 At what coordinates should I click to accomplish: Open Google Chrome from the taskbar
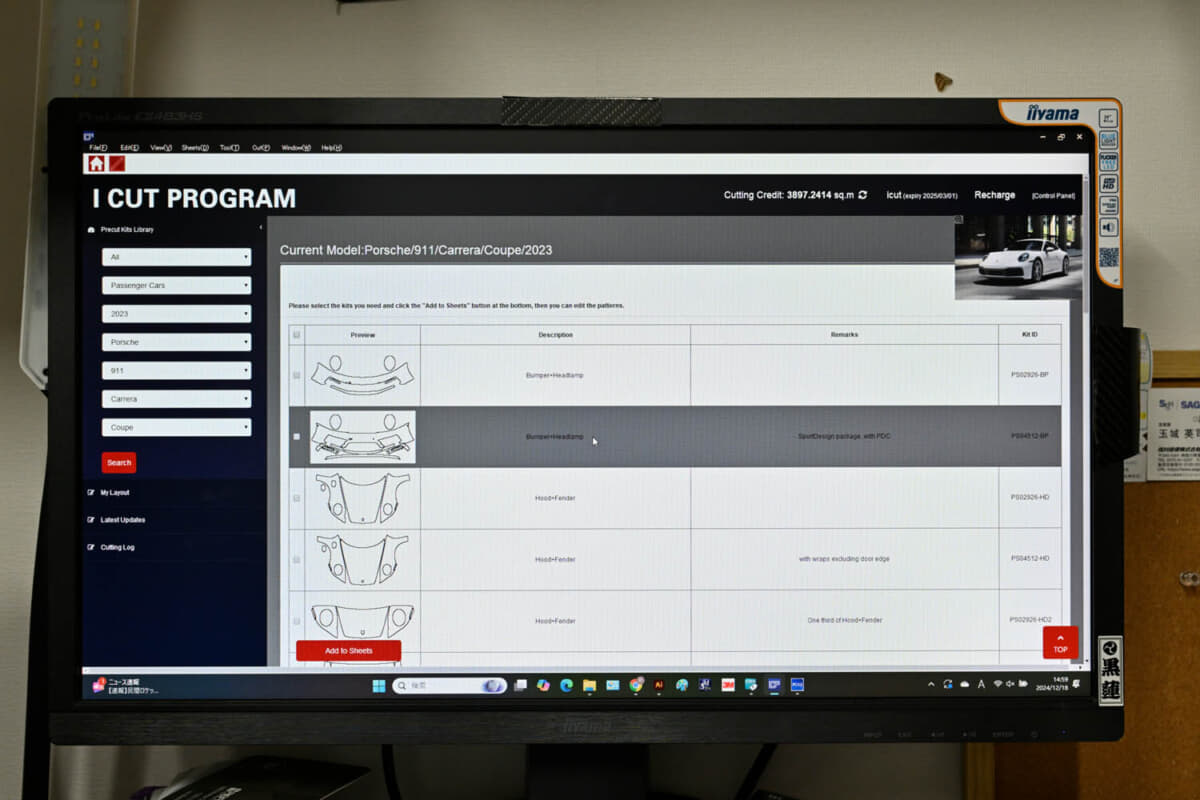click(x=636, y=685)
